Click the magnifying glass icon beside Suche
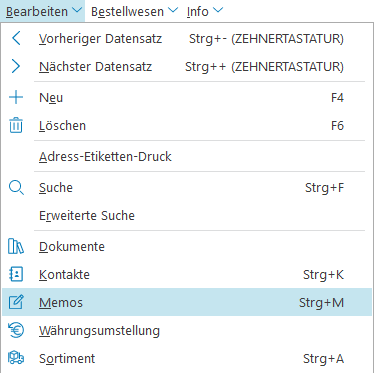This screenshot has width=374, height=373. click(x=16, y=188)
